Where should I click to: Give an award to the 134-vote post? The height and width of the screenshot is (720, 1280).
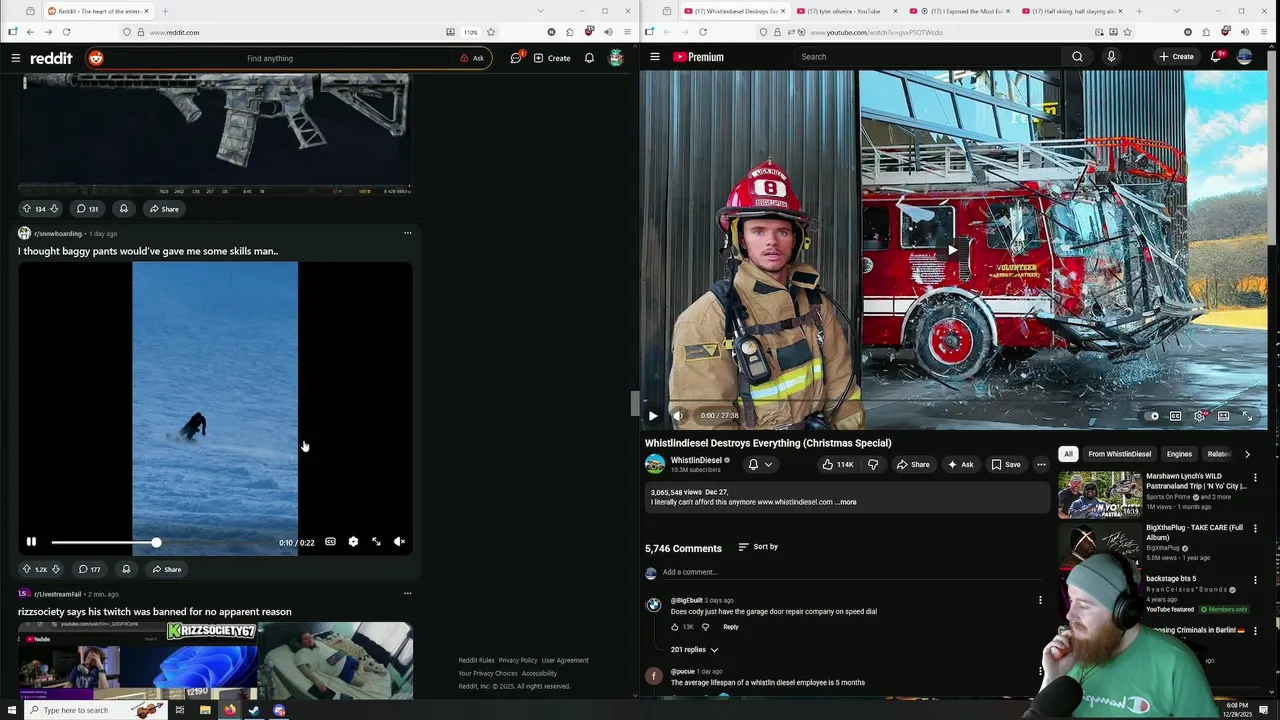(123, 209)
